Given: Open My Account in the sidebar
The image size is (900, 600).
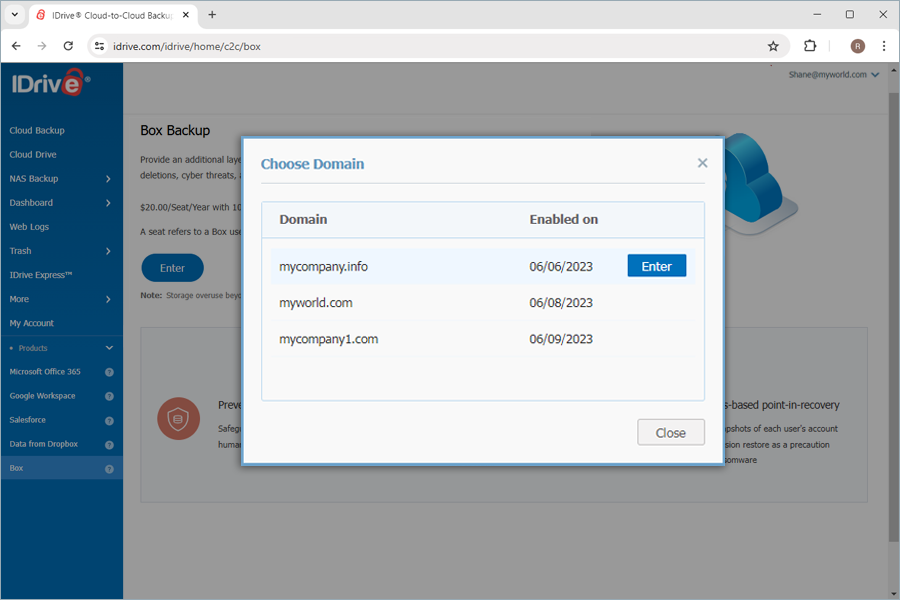Looking at the screenshot, I should [x=32, y=323].
